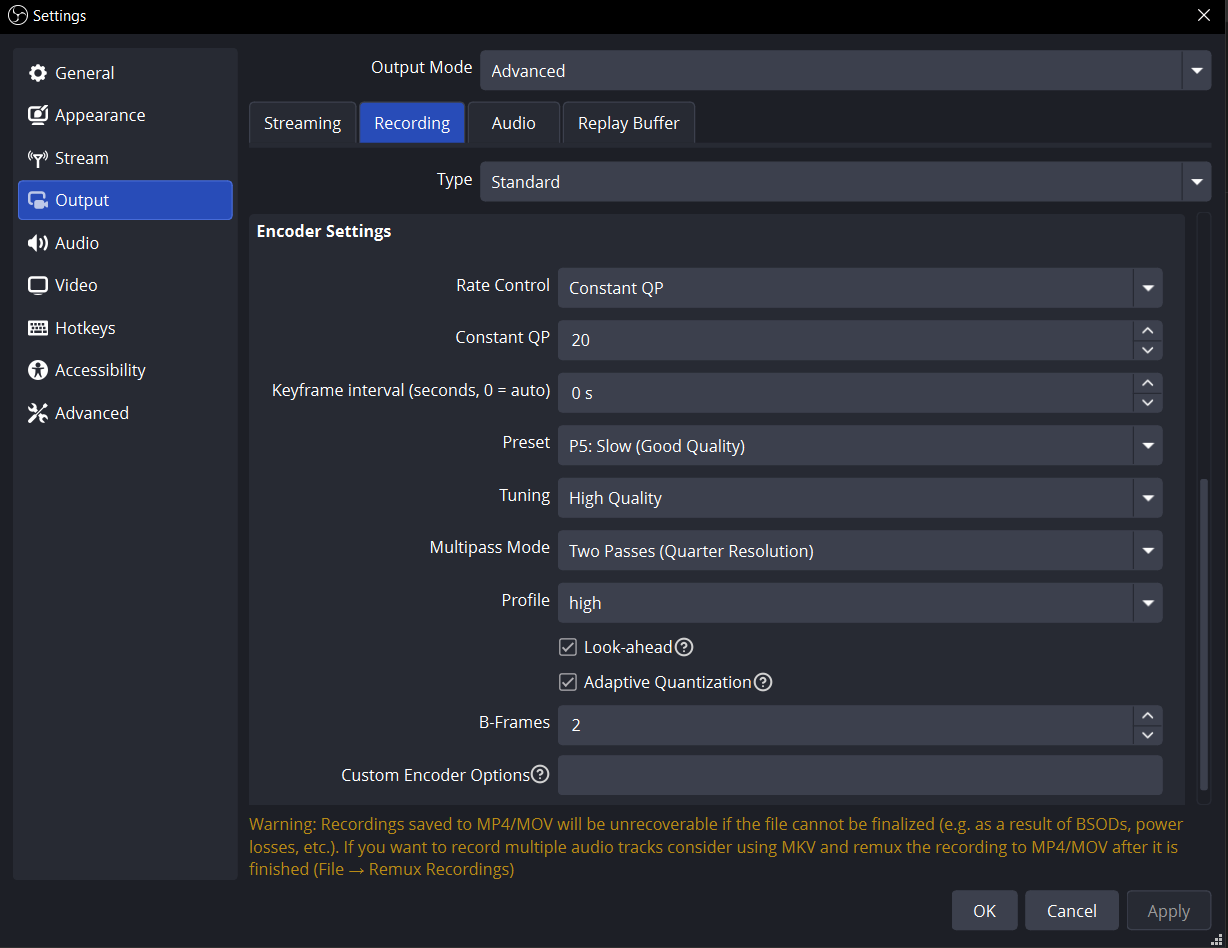1228x948 pixels.
Task: Open the recording Type dropdown
Action: (x=845, y=182)
